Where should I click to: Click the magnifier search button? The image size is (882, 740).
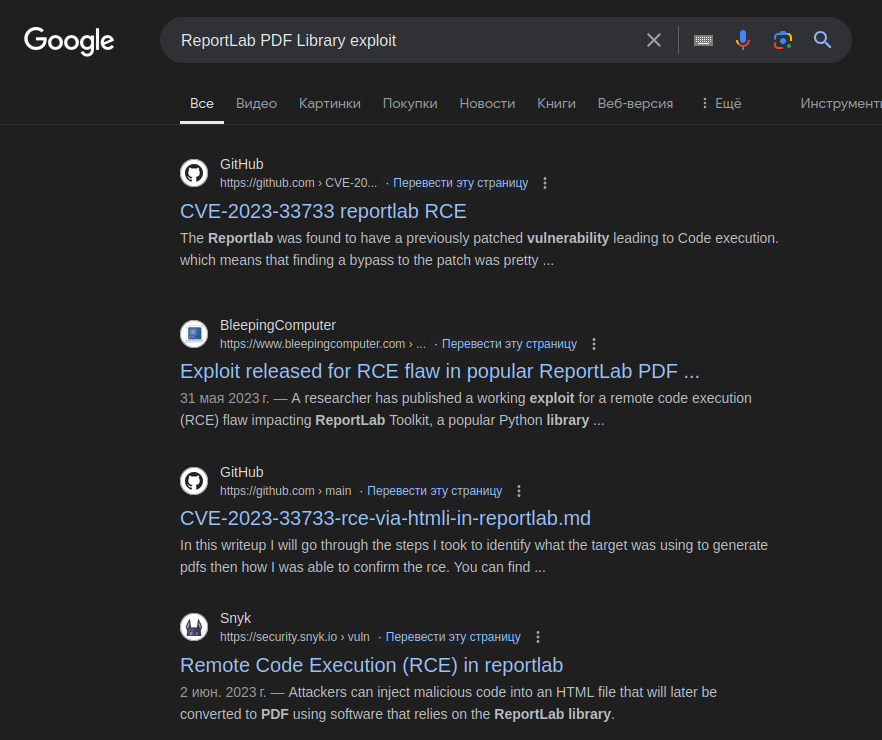coord(822,40)
